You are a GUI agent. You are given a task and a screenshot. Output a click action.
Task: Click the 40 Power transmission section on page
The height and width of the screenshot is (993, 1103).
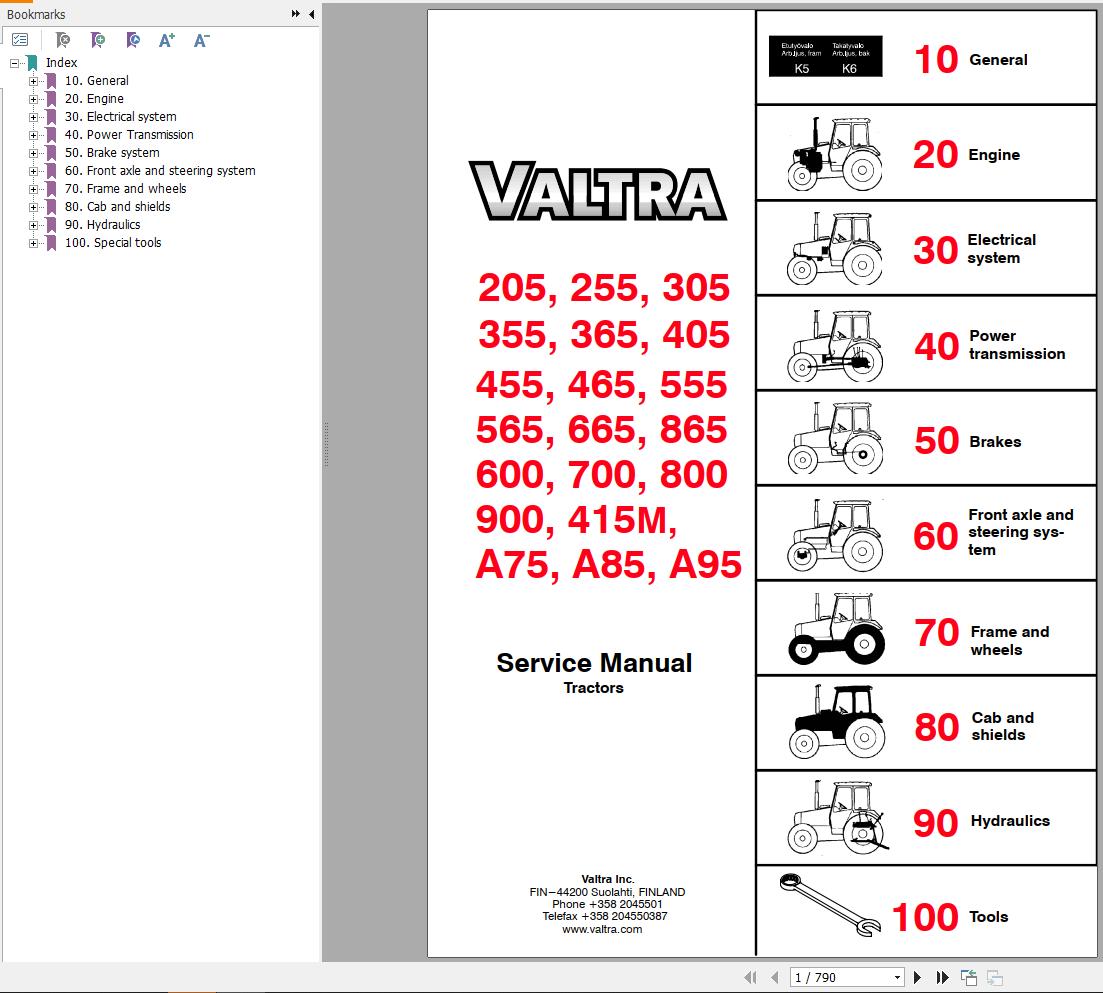pyautogui.click(x=926, y=343)
